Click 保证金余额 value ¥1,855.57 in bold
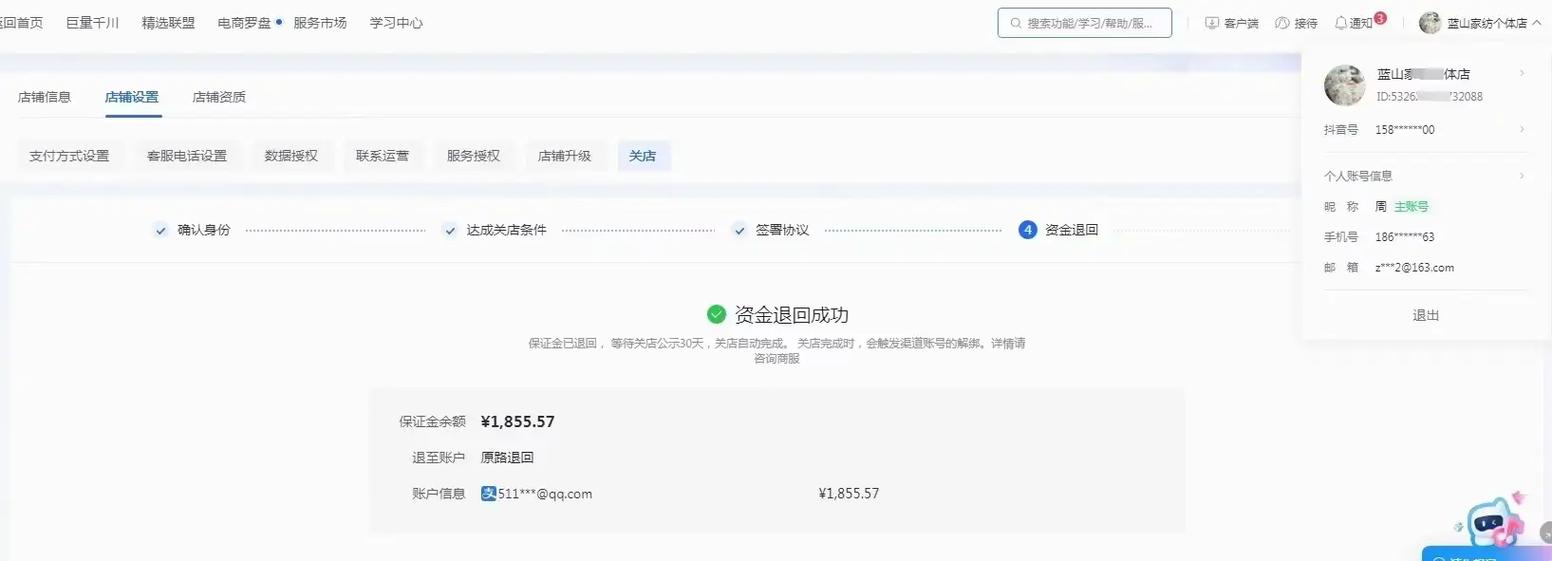The image size is (1552, 561). pos(518,422)
